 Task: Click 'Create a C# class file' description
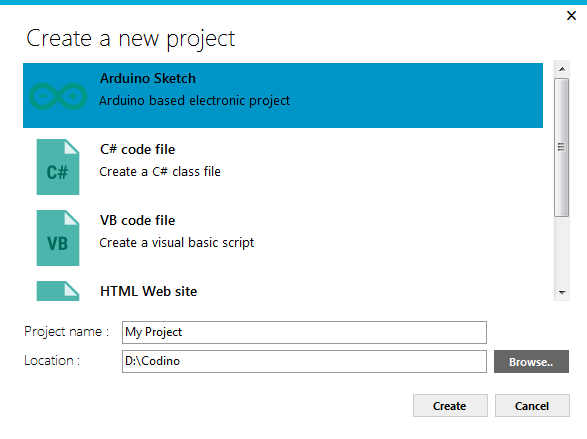click(160, 172)
